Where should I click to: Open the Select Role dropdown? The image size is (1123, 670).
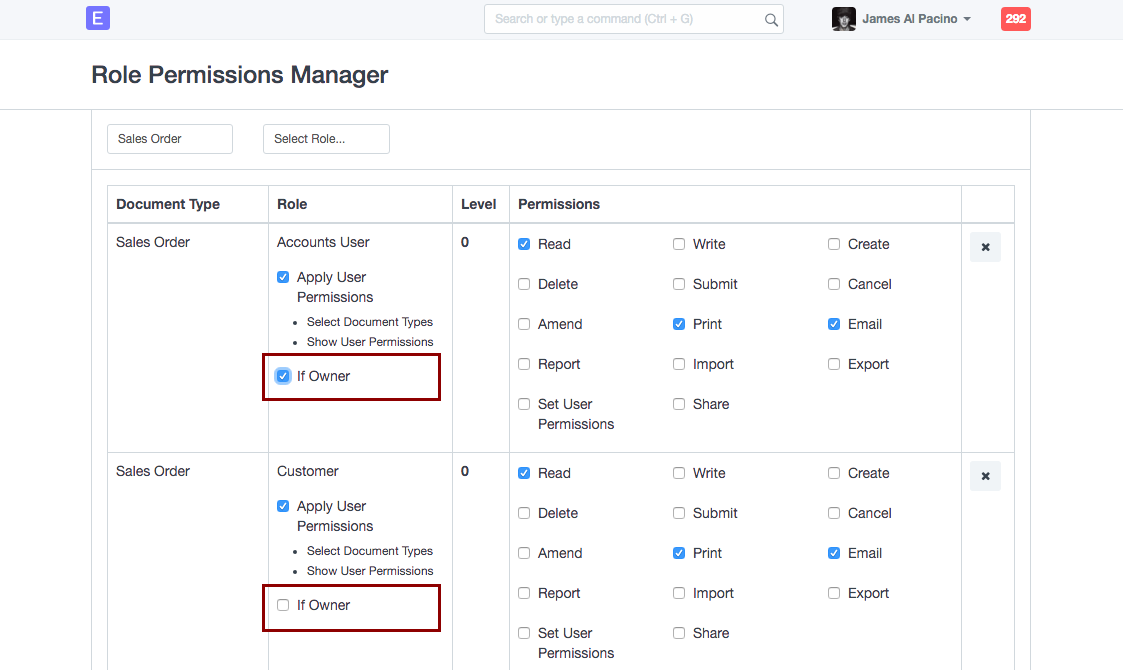tap(326, 139)
